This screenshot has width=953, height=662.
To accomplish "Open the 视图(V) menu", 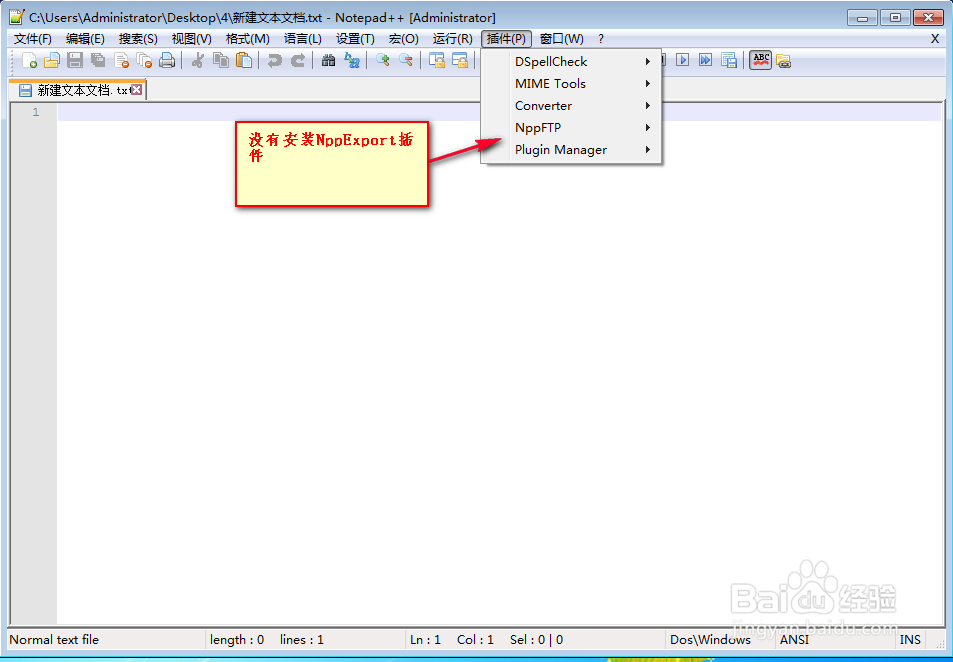I will [191, 39].
